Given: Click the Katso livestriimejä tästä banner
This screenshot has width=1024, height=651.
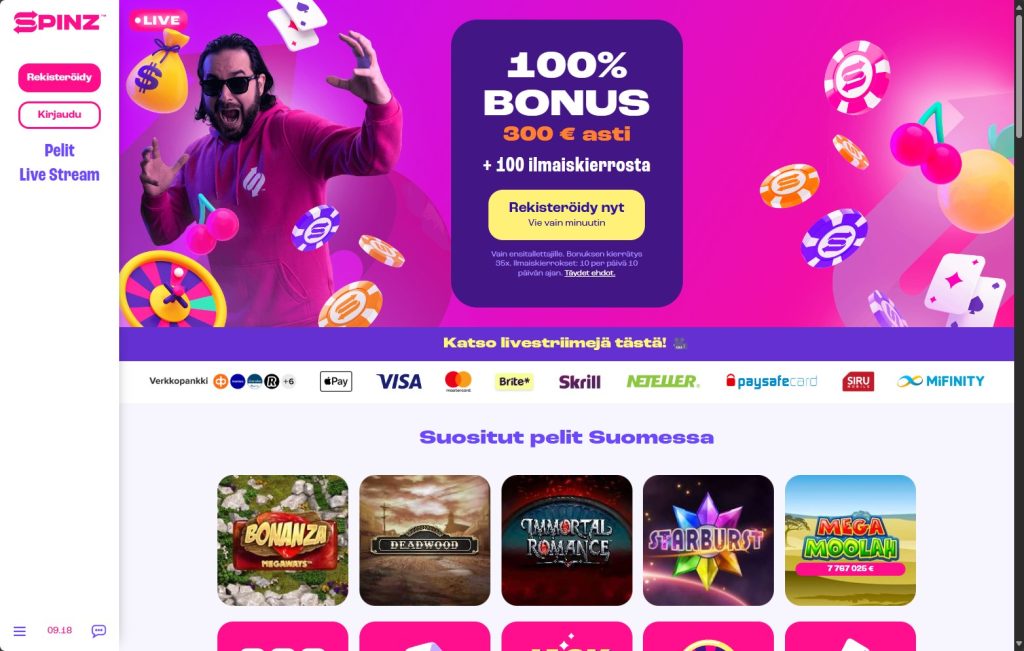Looking at the screenshot, I should pyautogui.click(x=566, y=343).
